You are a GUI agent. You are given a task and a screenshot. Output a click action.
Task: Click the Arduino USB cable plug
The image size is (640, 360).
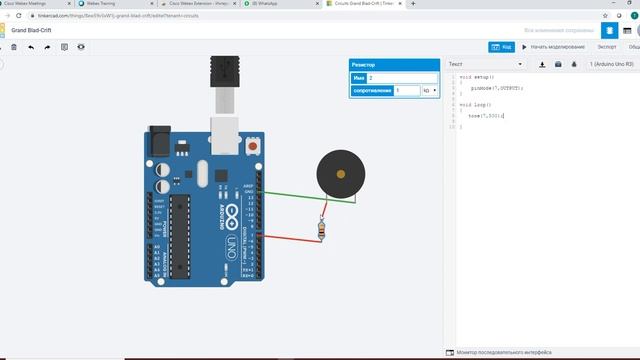point(224,72)
